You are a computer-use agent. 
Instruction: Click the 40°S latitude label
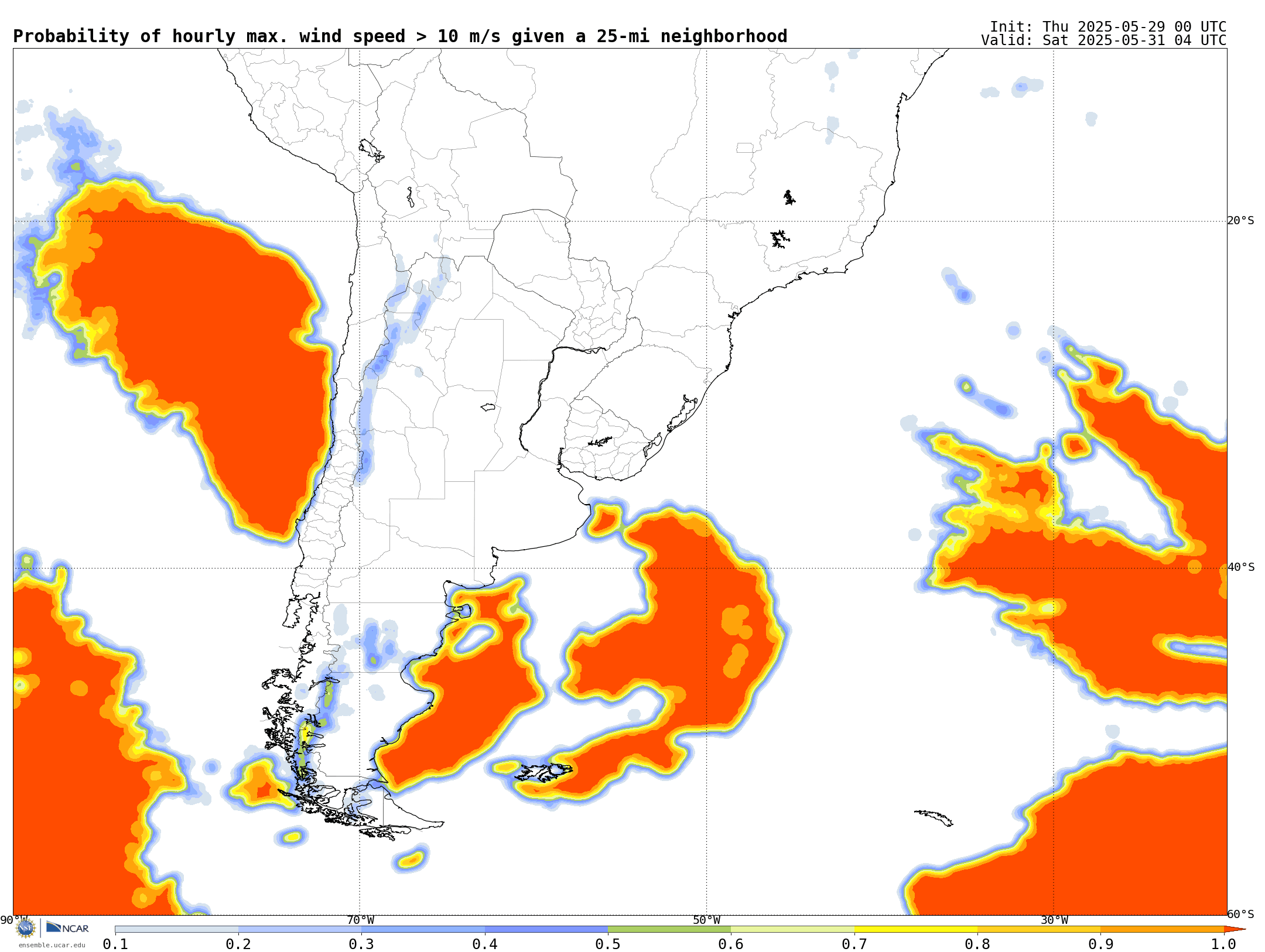coord(1241,567)
